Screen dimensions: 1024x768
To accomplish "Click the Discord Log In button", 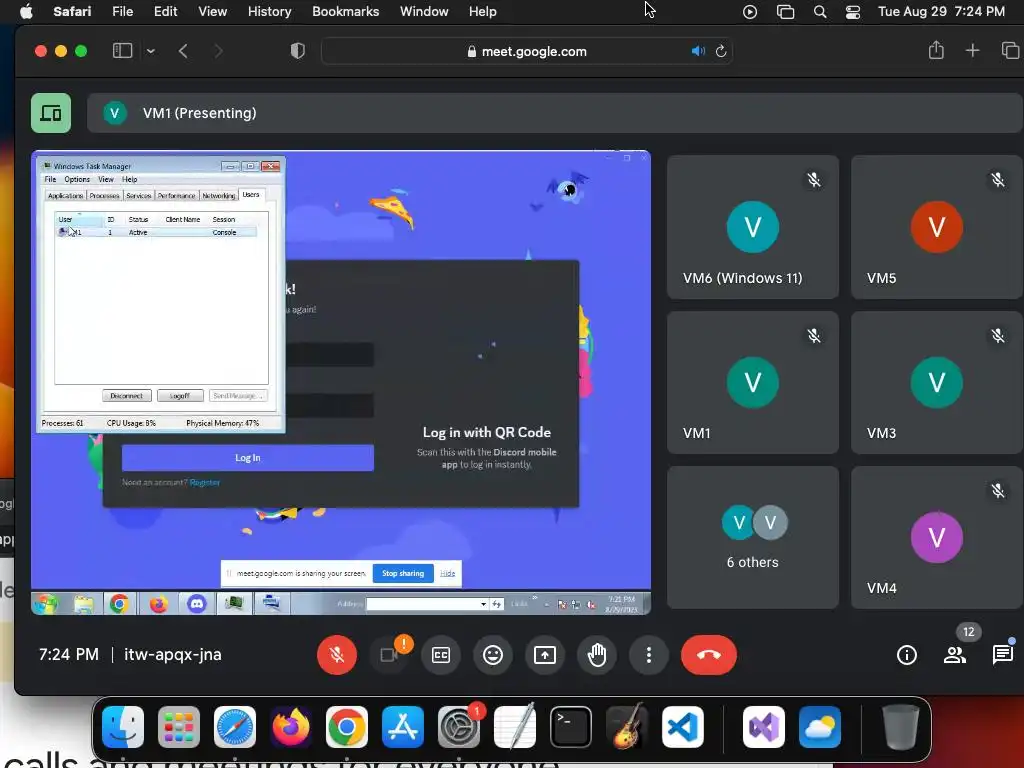I will coord(248,458).
